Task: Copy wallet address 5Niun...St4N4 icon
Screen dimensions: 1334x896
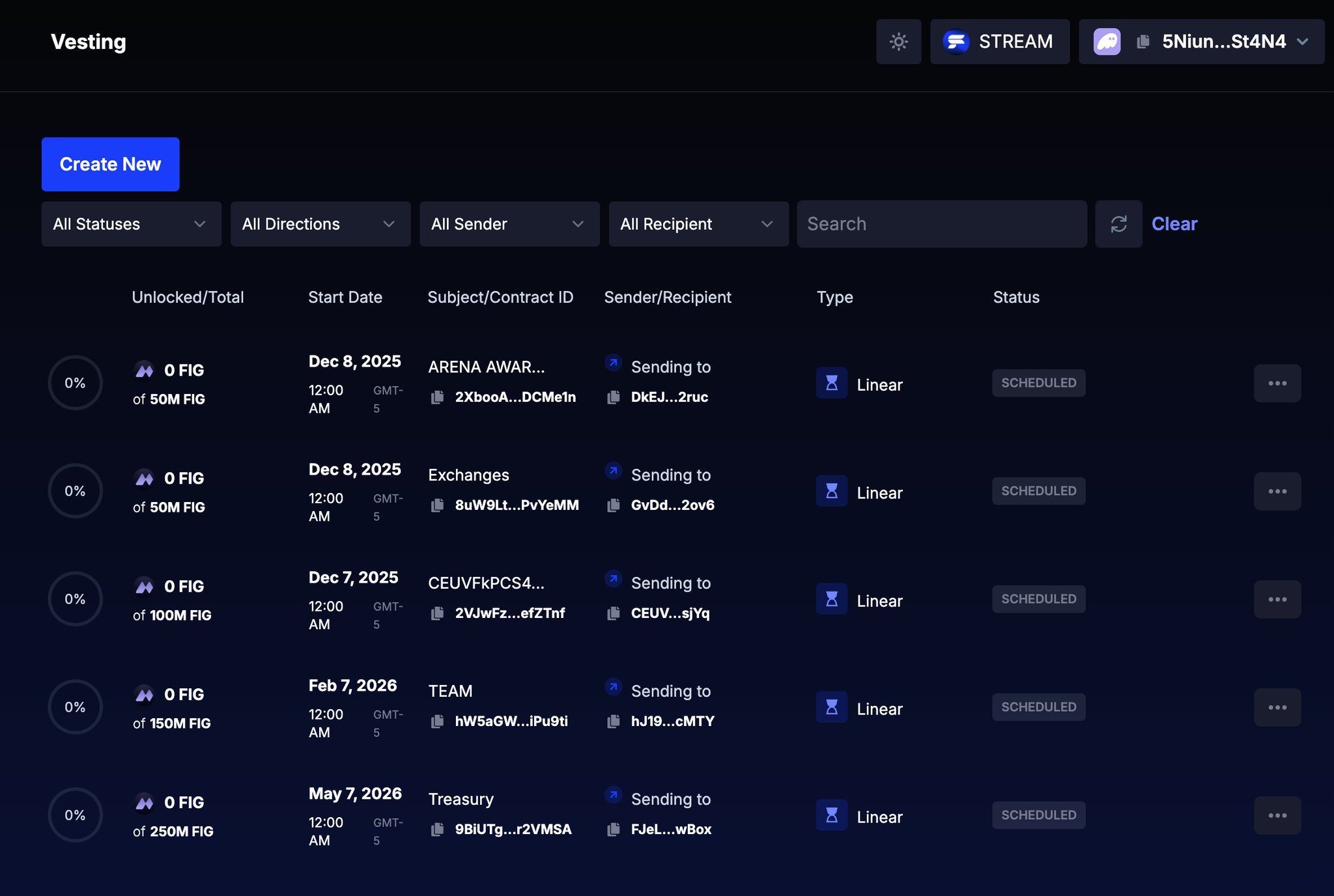Action: click(x=1142, y=42)
